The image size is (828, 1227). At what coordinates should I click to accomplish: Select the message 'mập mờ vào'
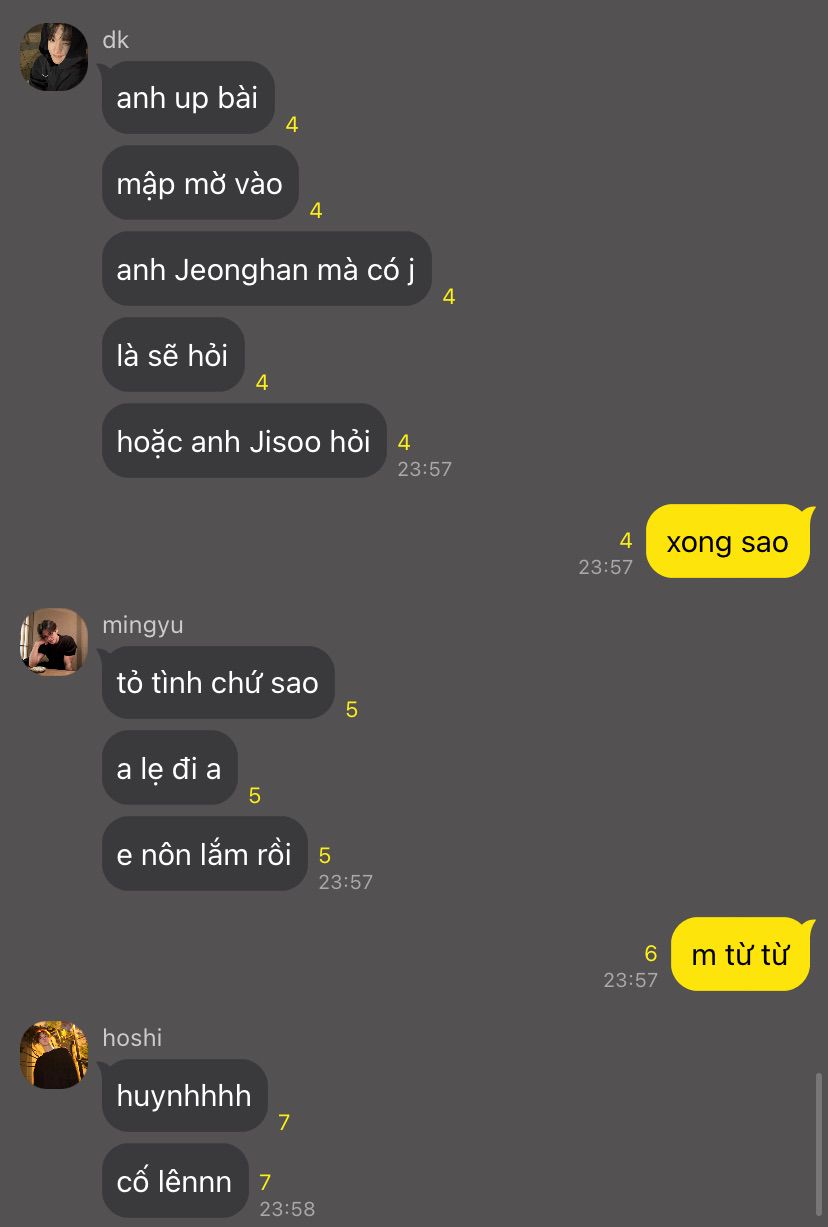tap(200, 183)
